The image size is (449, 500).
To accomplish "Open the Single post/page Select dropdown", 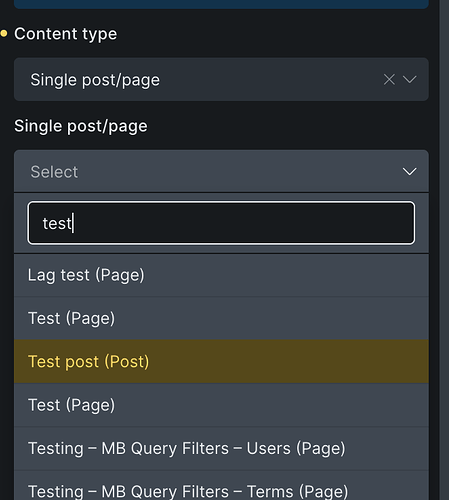I will [x=221, y=171].
